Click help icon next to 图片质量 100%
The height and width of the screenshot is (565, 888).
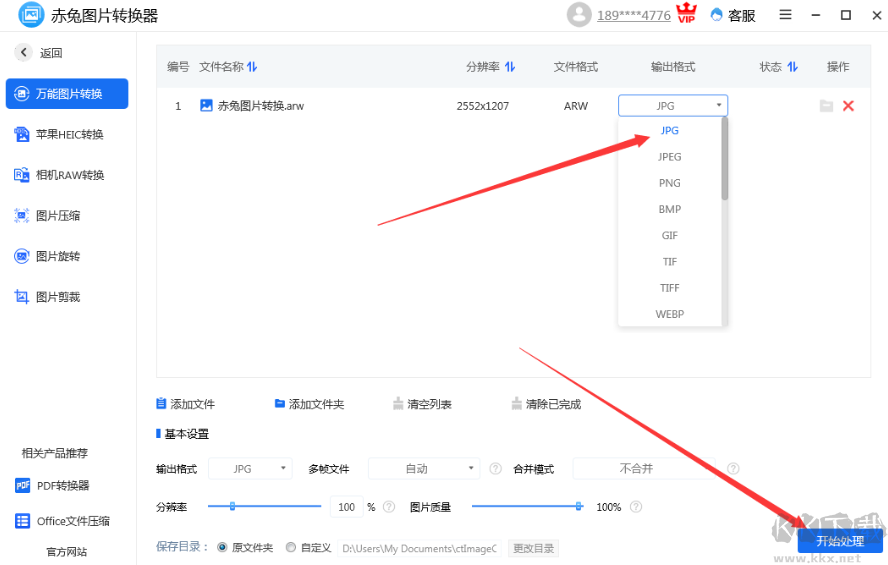click(x=636, y=507)
